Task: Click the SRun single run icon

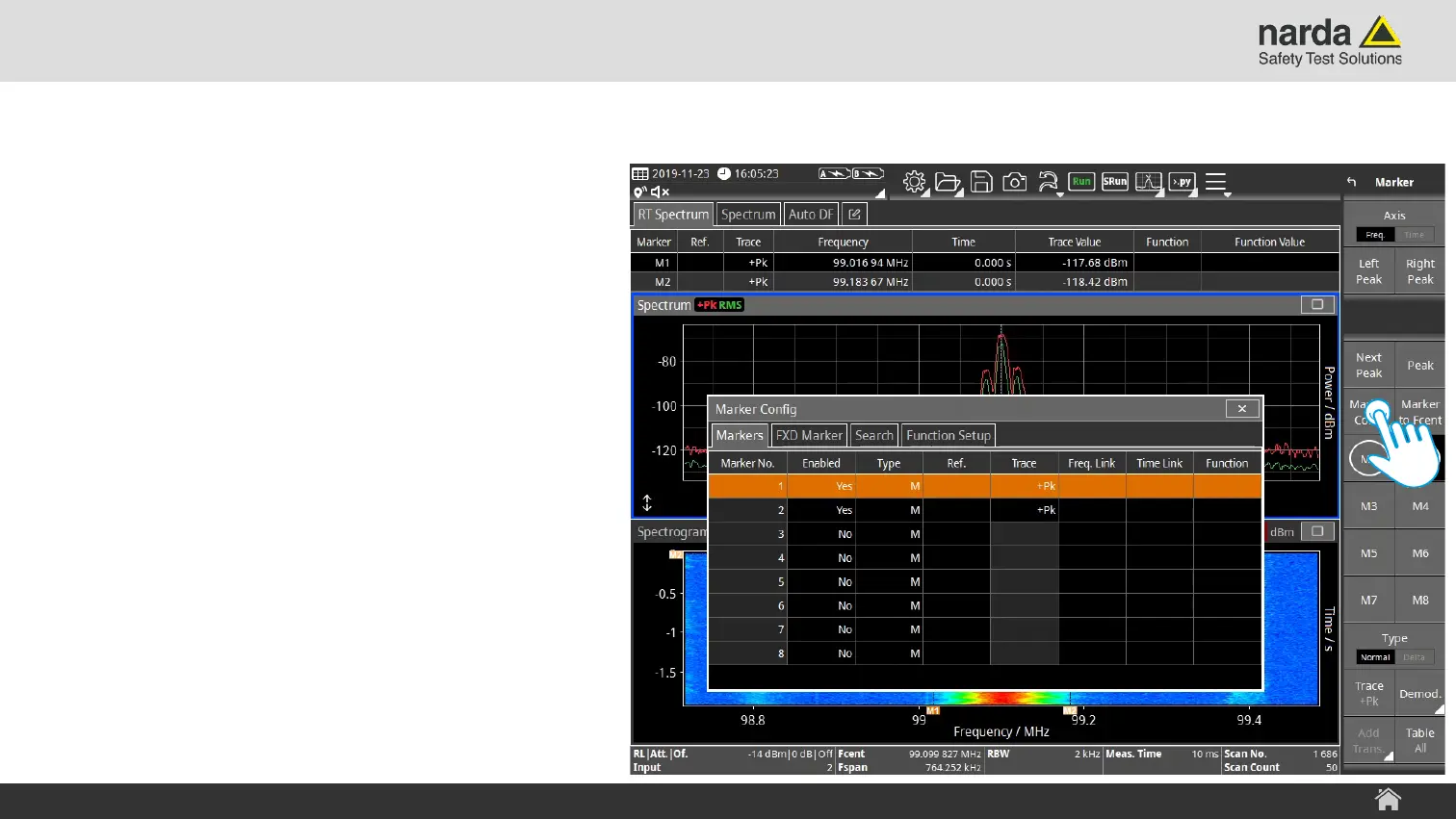Action: point(1114,182)
